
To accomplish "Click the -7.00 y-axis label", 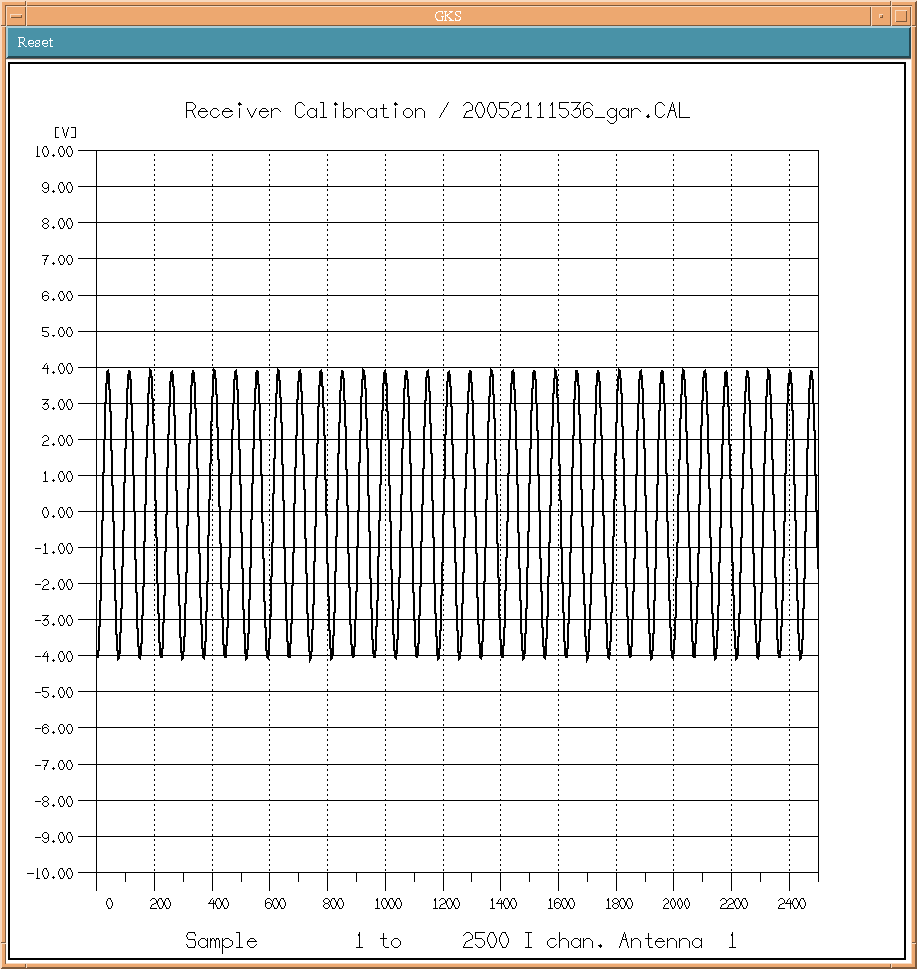I will click(x=54, y=766).
